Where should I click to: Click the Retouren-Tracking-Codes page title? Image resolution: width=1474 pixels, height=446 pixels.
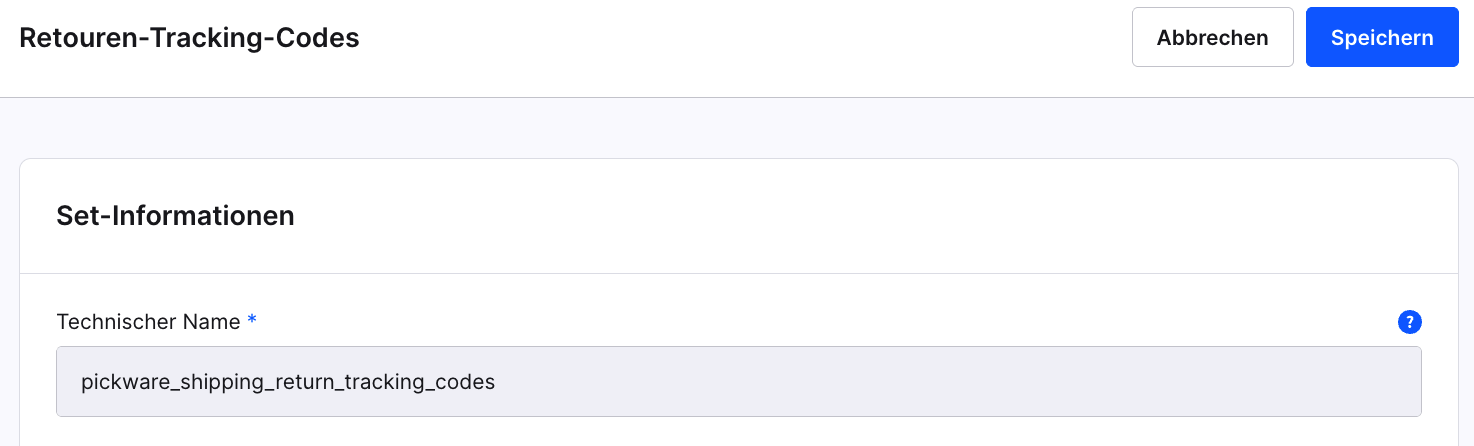tap(189, 38)
